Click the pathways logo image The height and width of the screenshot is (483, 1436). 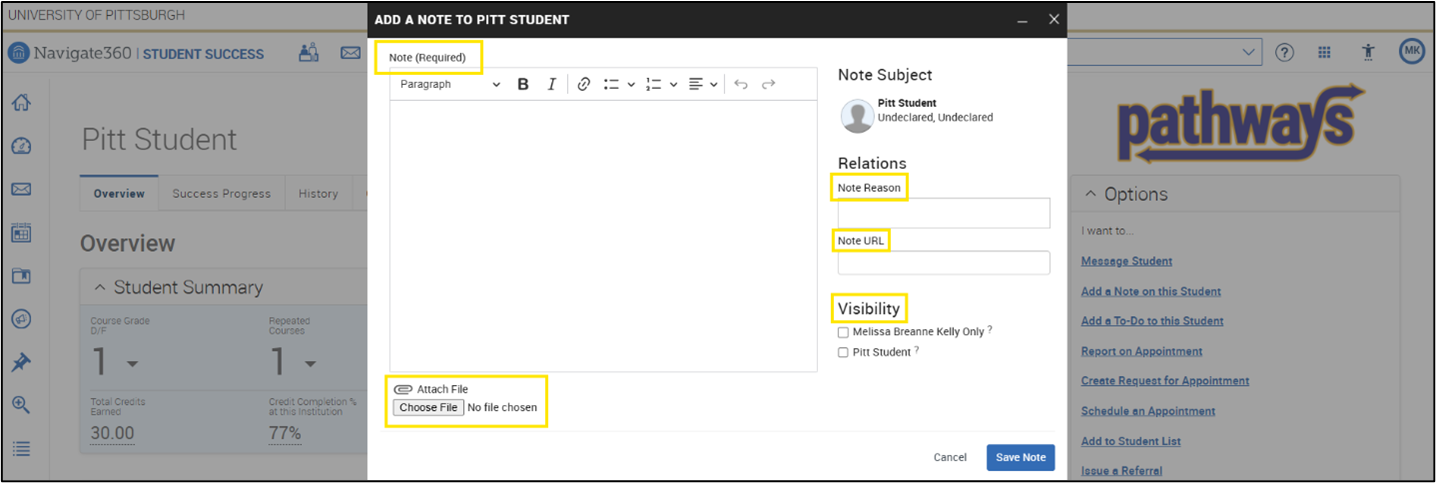(1240, 124)
